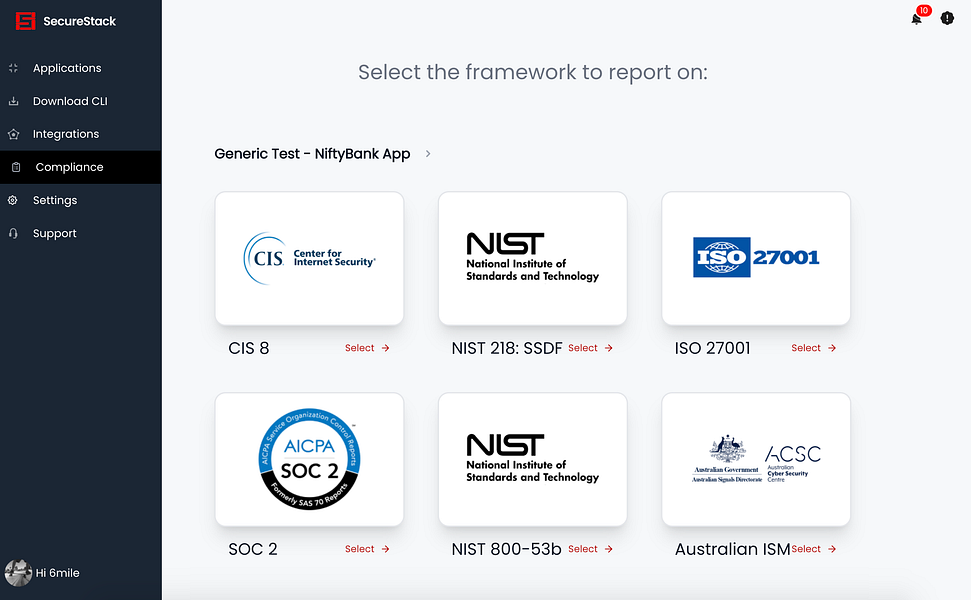Select the SOC 2 framework
Image resolution: width=971 pixels, height=600 pixels.
[x=367, y=548]
